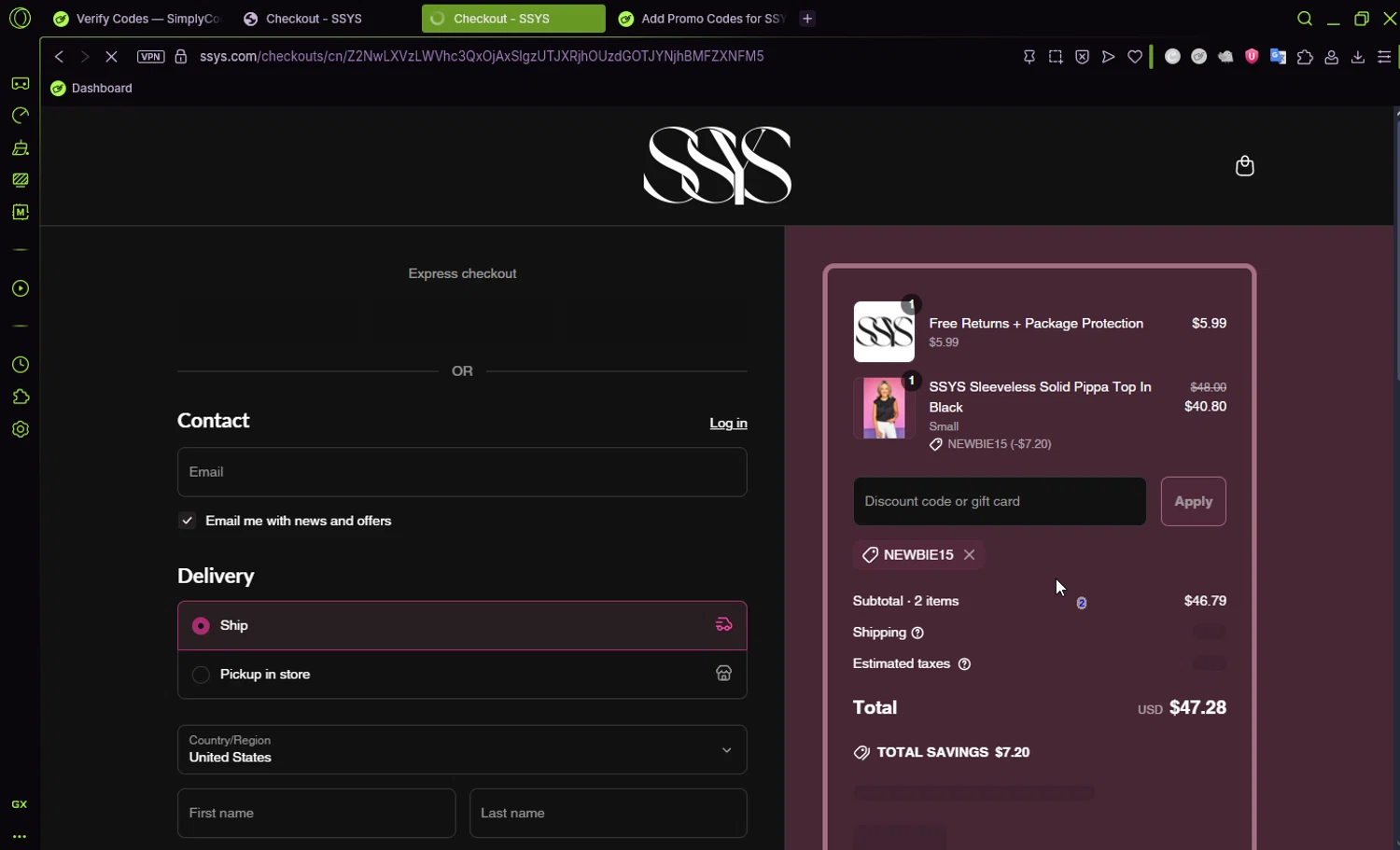Open the downloads icon

1358,57
